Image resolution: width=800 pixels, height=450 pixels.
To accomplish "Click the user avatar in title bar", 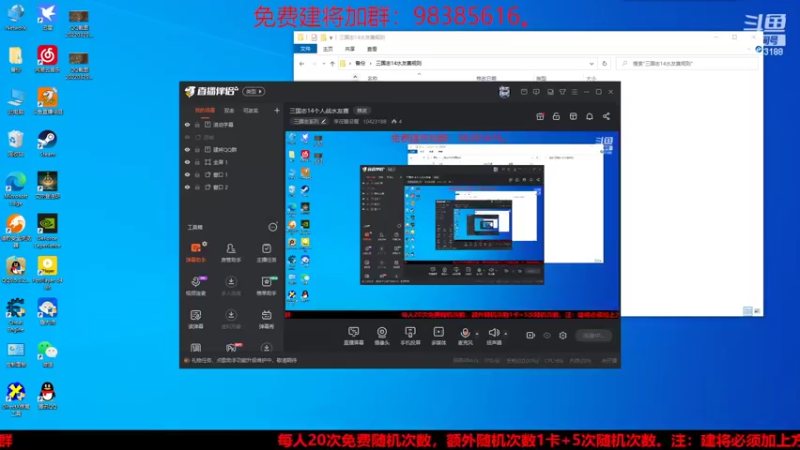I will coord(504,92).
